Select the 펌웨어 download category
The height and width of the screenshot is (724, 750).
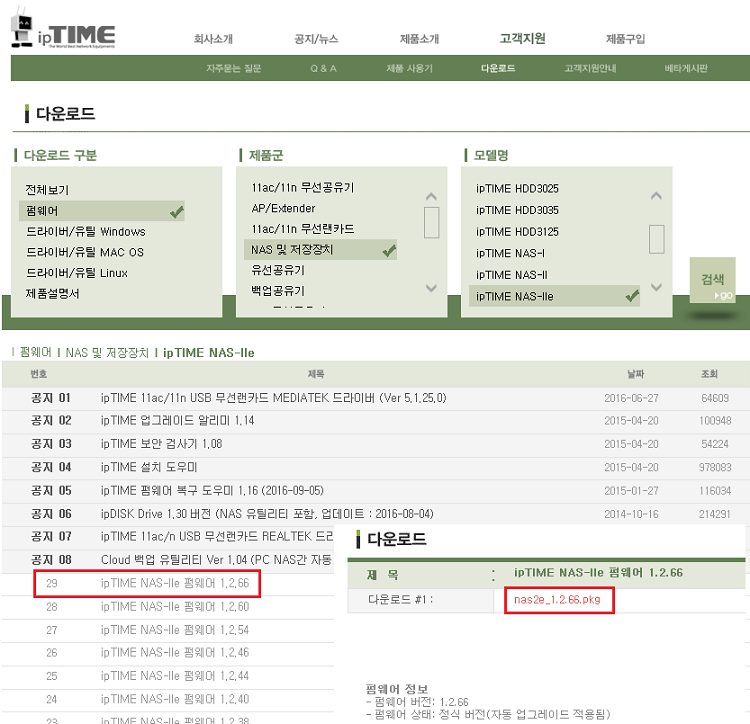(101, 211)
